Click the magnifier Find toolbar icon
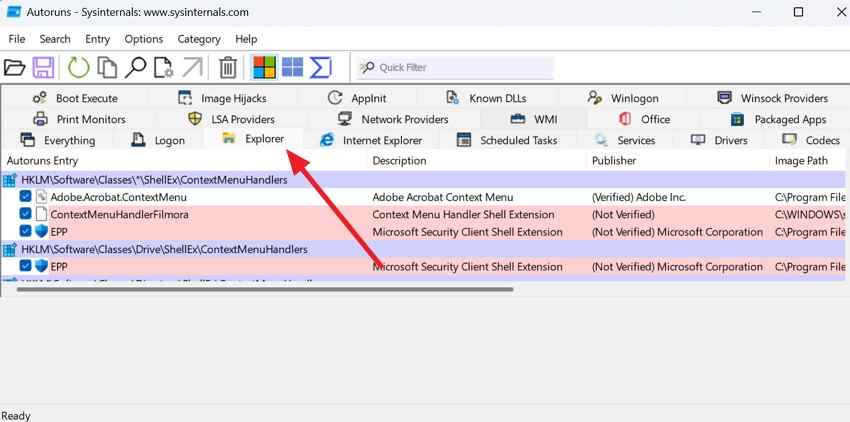 (136, 68)
